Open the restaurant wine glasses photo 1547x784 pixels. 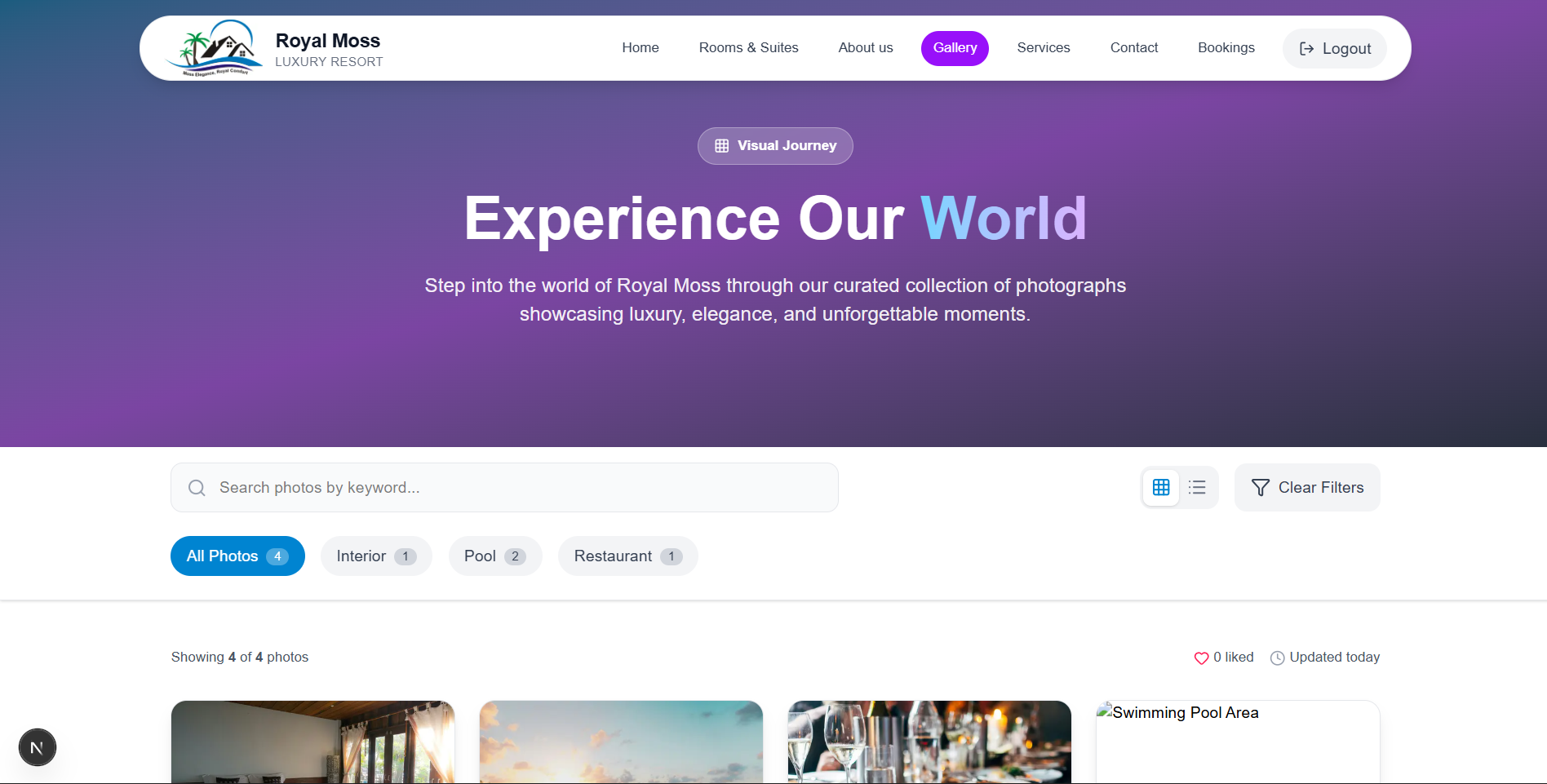coord(929,741)
